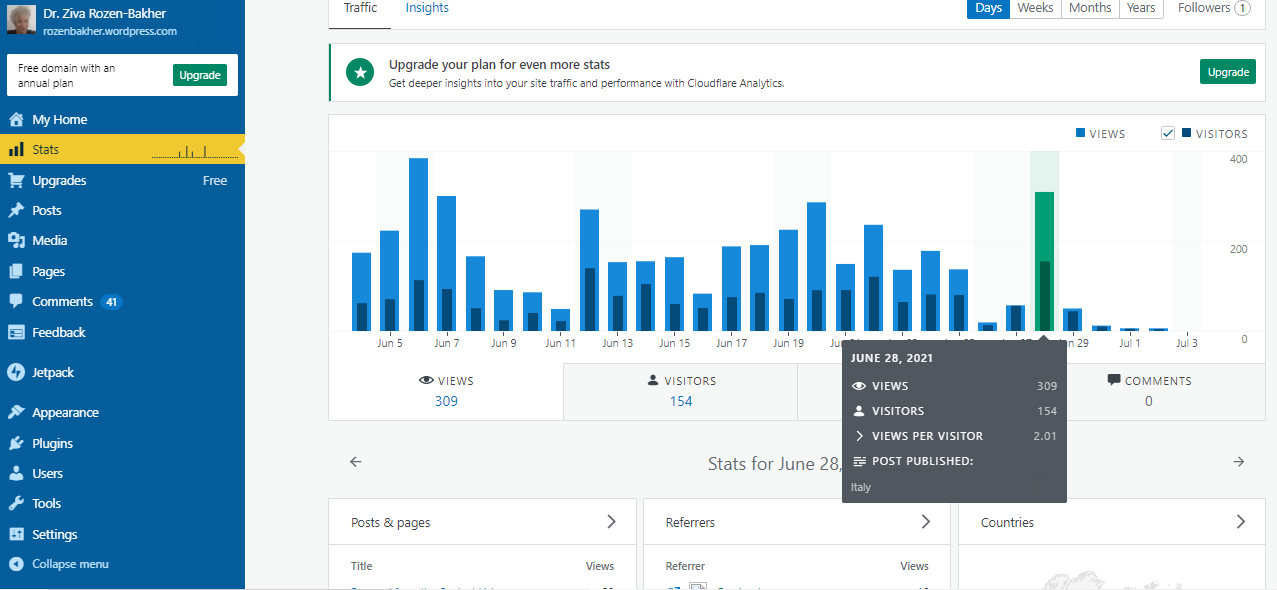This screenshot has width=1277, height=590.
Task: Click the rozenbakher.wordpress.com site address
Action: click(110, 31)
